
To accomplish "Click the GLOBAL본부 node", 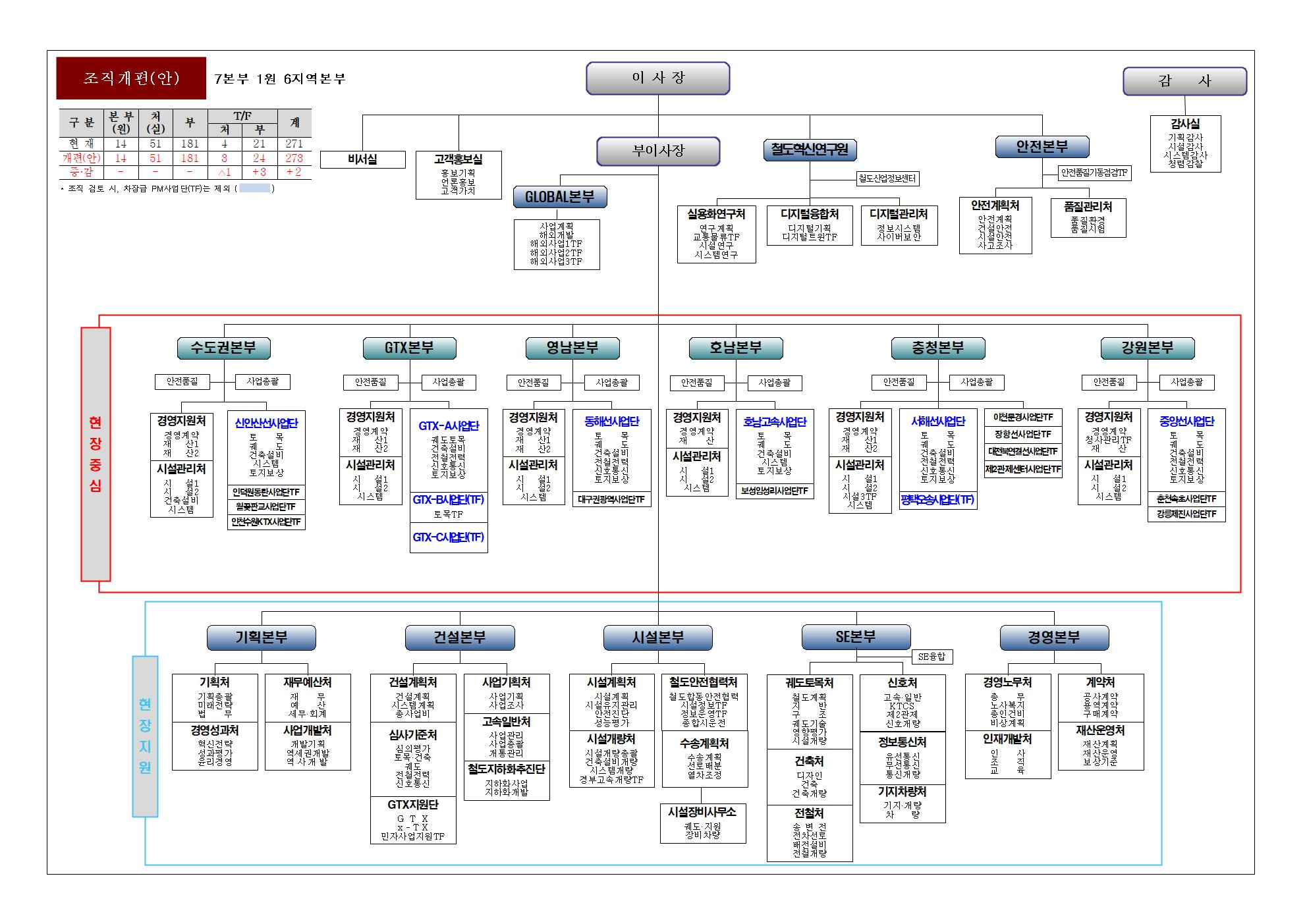I will click(560, 196).
